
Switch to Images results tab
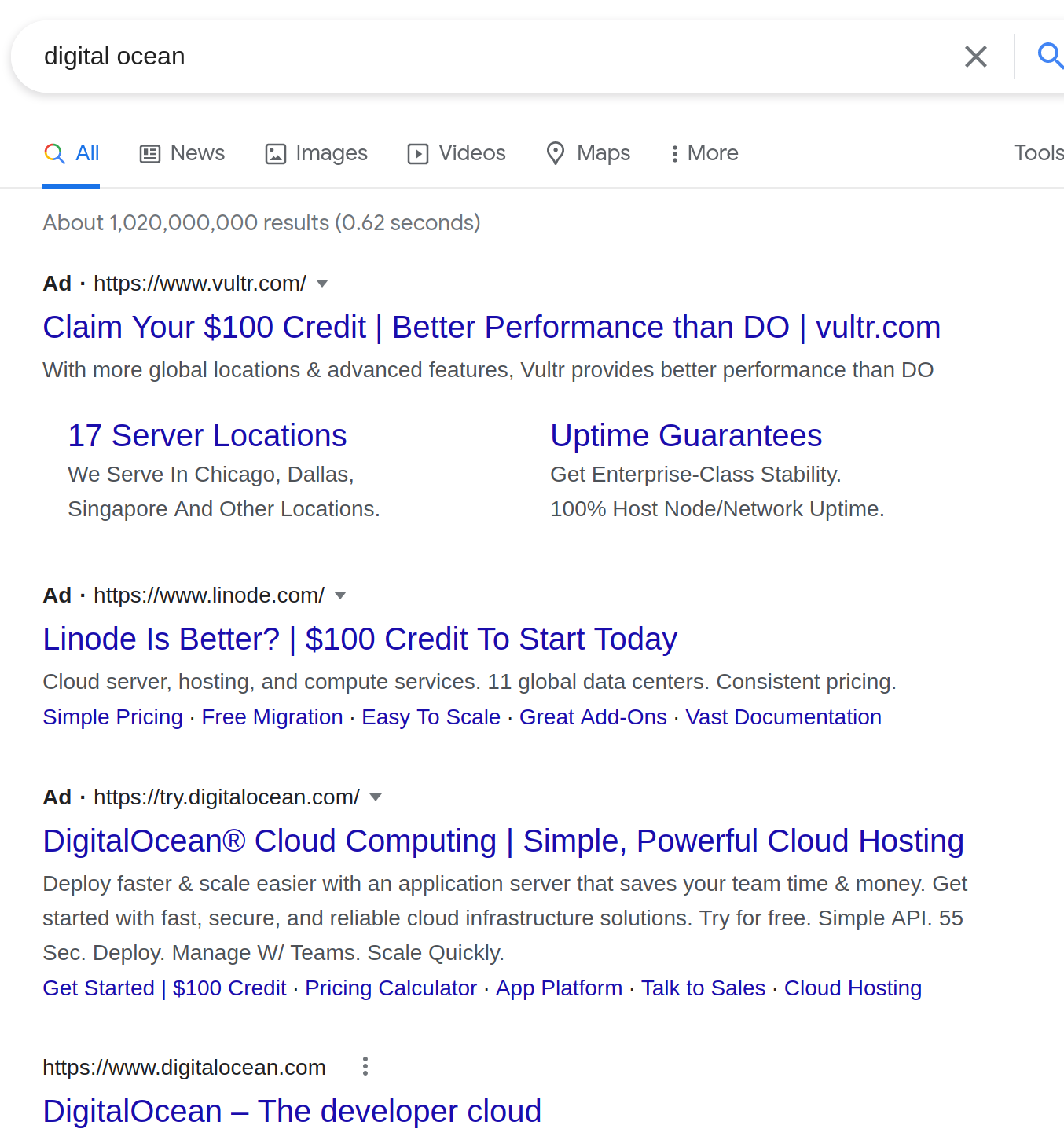pos(317,153)
